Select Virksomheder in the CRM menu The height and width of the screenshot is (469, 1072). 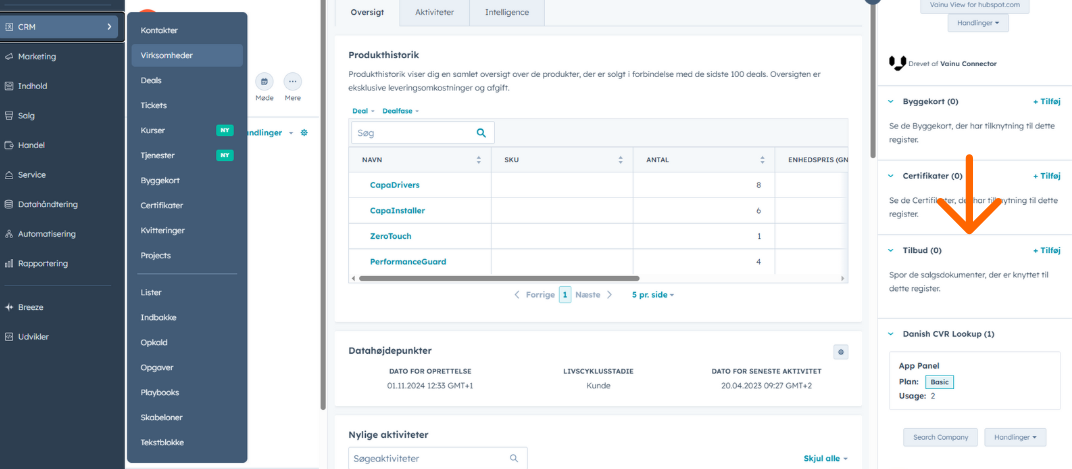(x=187, y=55)
